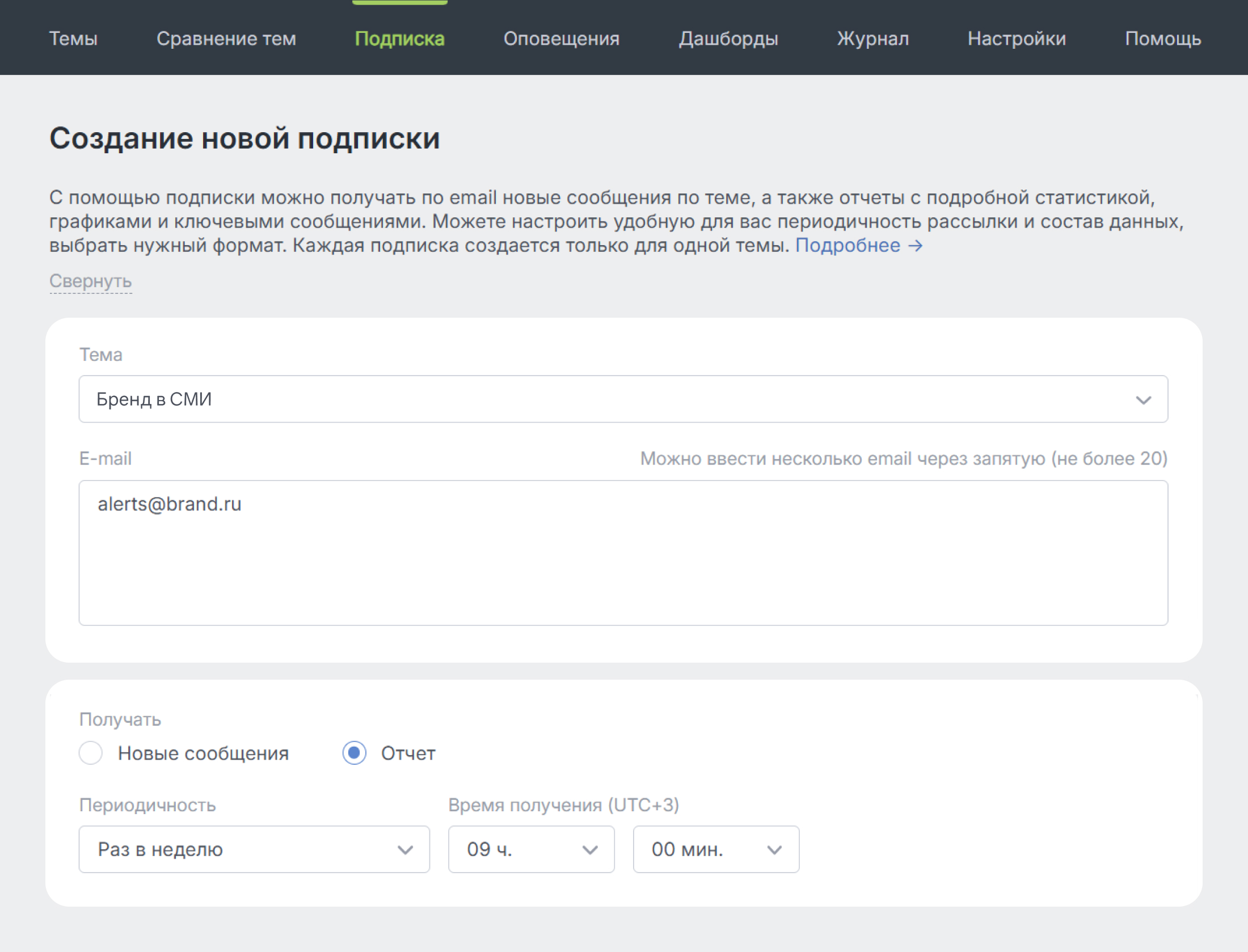Open the Темы tab
The width and height of the screenshot is (1248, 952).
(x=73, y=39)
